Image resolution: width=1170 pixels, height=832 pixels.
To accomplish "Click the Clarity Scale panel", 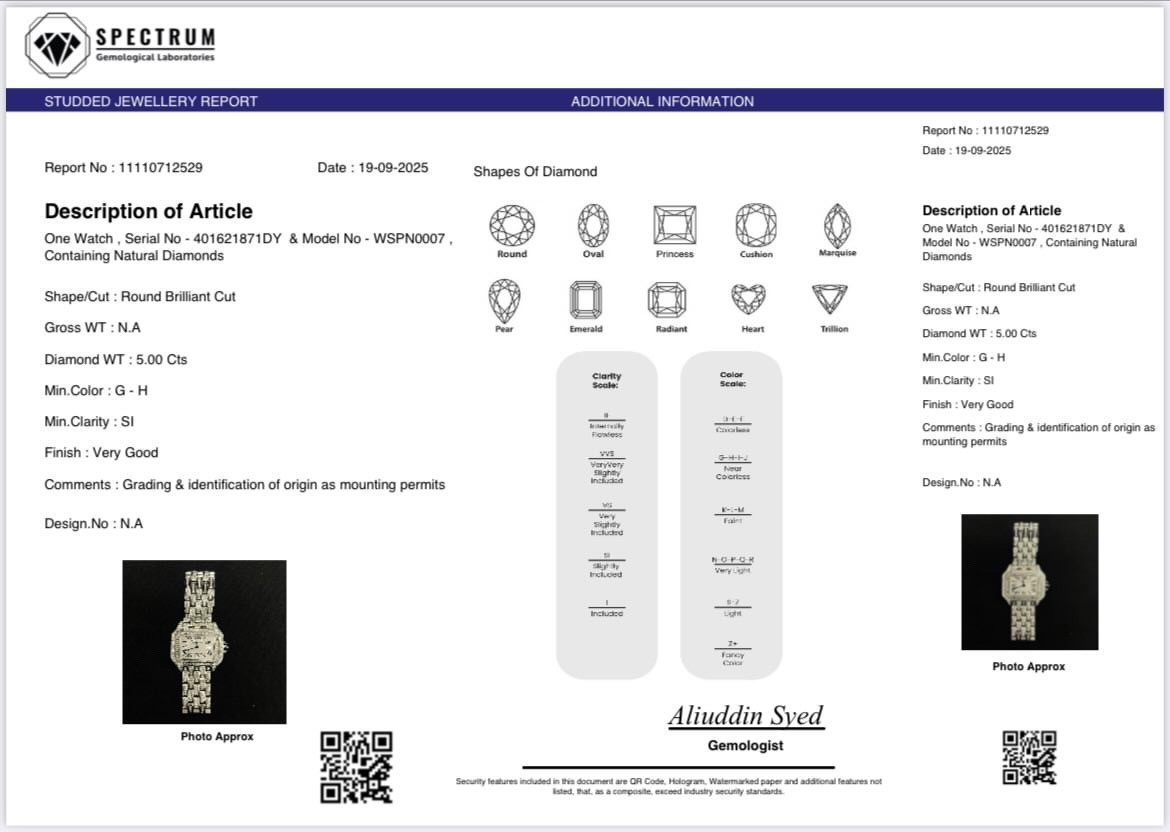I will 606,514.
